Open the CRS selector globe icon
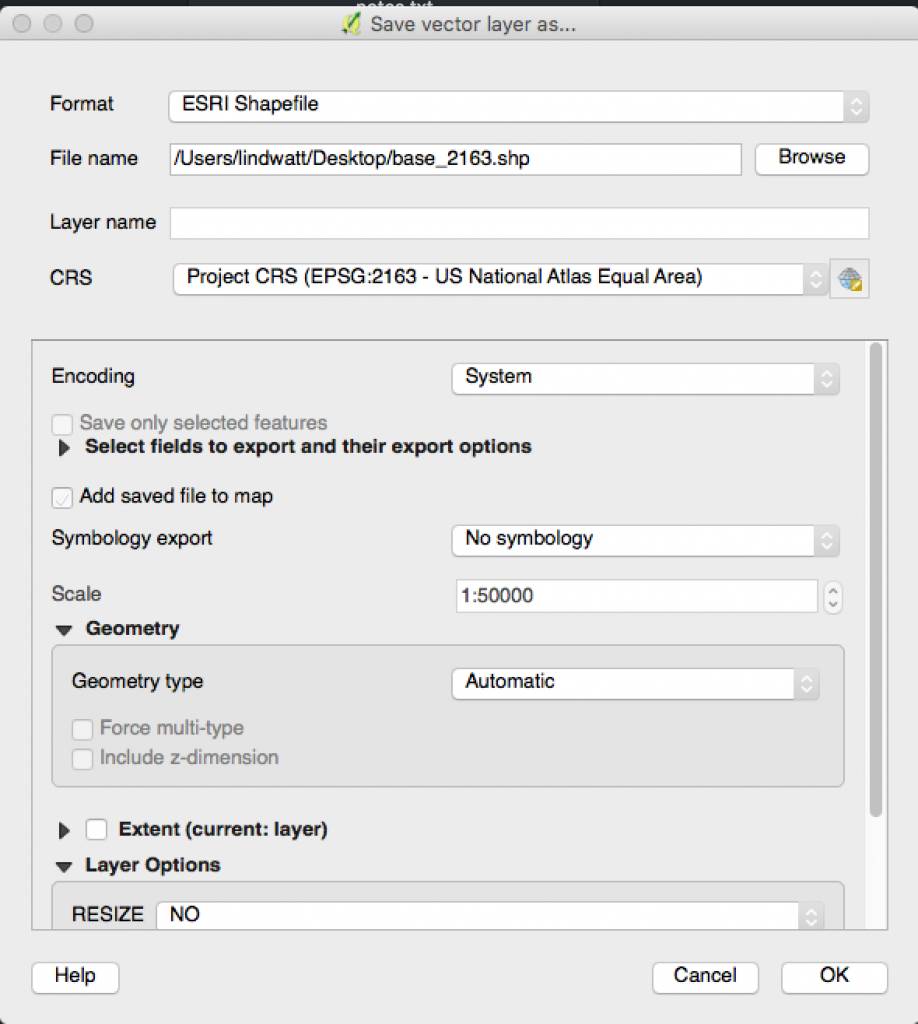Screen dimensions: 918x1024 [849, 279]
